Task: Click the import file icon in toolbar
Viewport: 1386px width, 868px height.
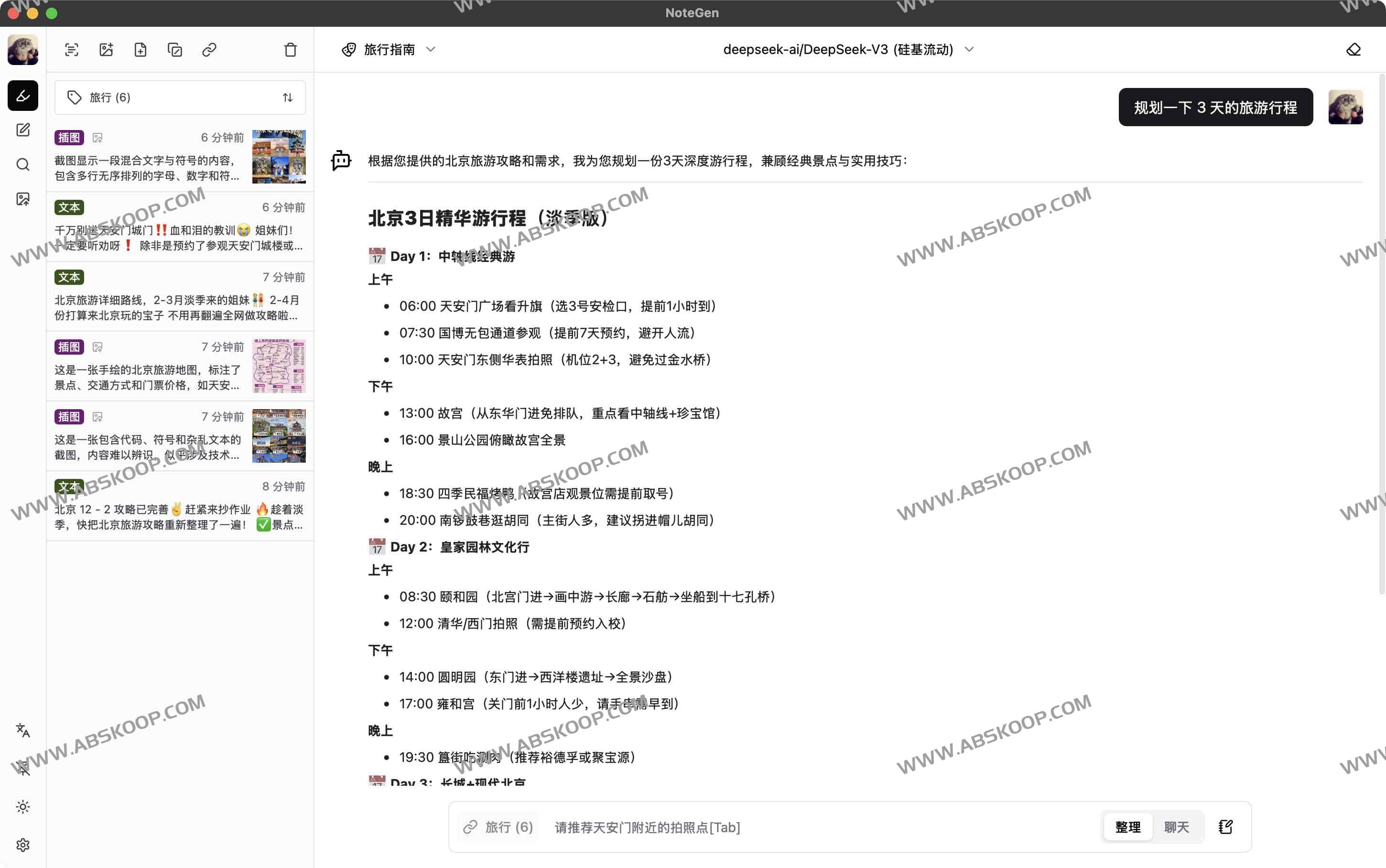Action: pos(141,49)
